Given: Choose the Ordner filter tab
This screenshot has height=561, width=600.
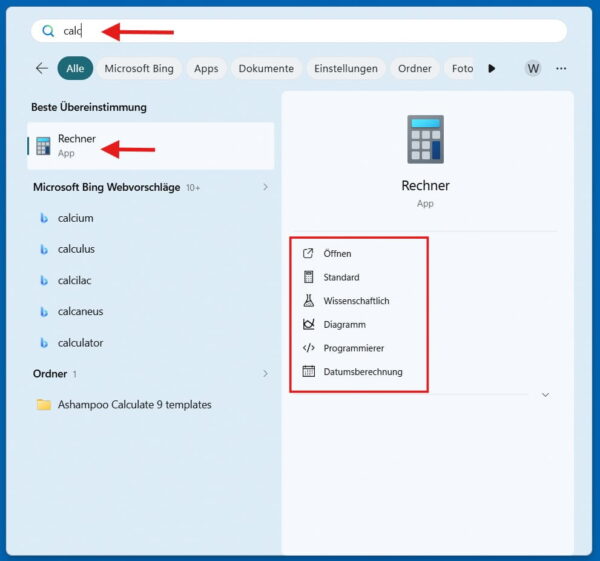Looking at the screenshot, I should [415, 68].
